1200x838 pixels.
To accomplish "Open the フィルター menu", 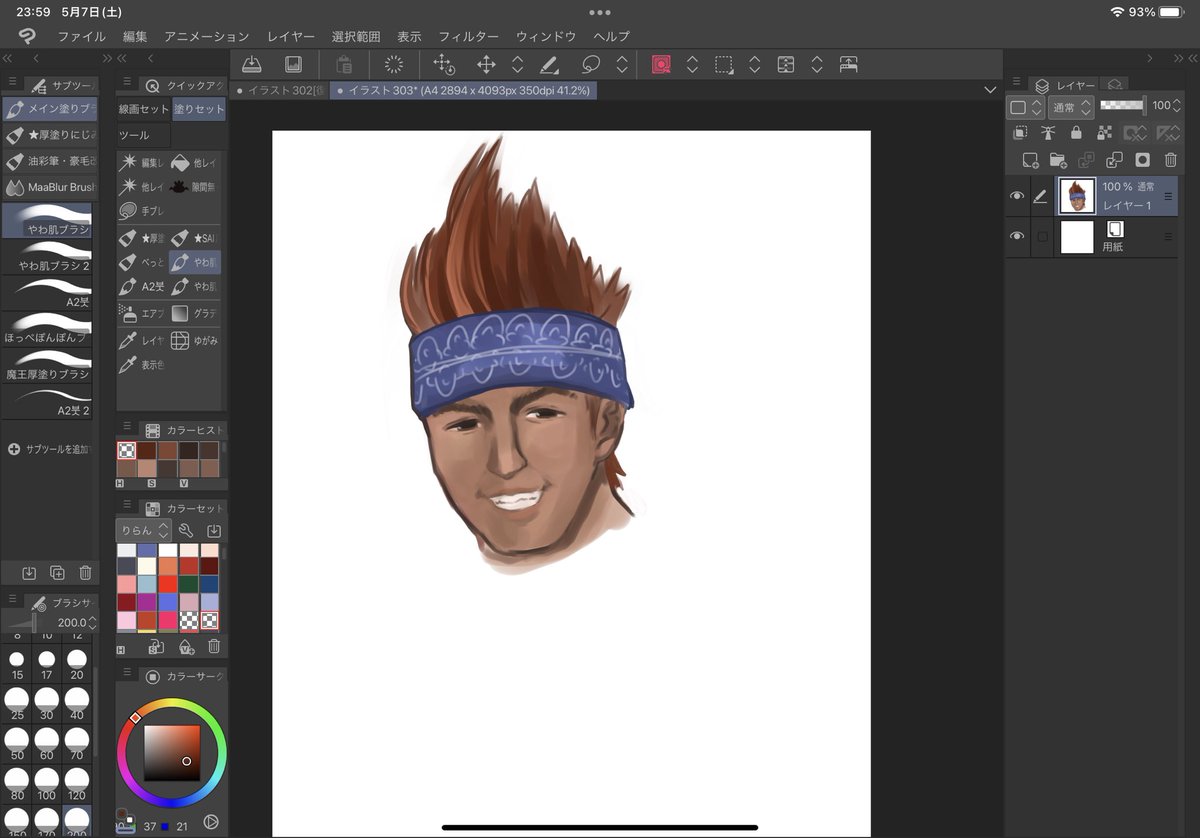I will click(468, 36).
